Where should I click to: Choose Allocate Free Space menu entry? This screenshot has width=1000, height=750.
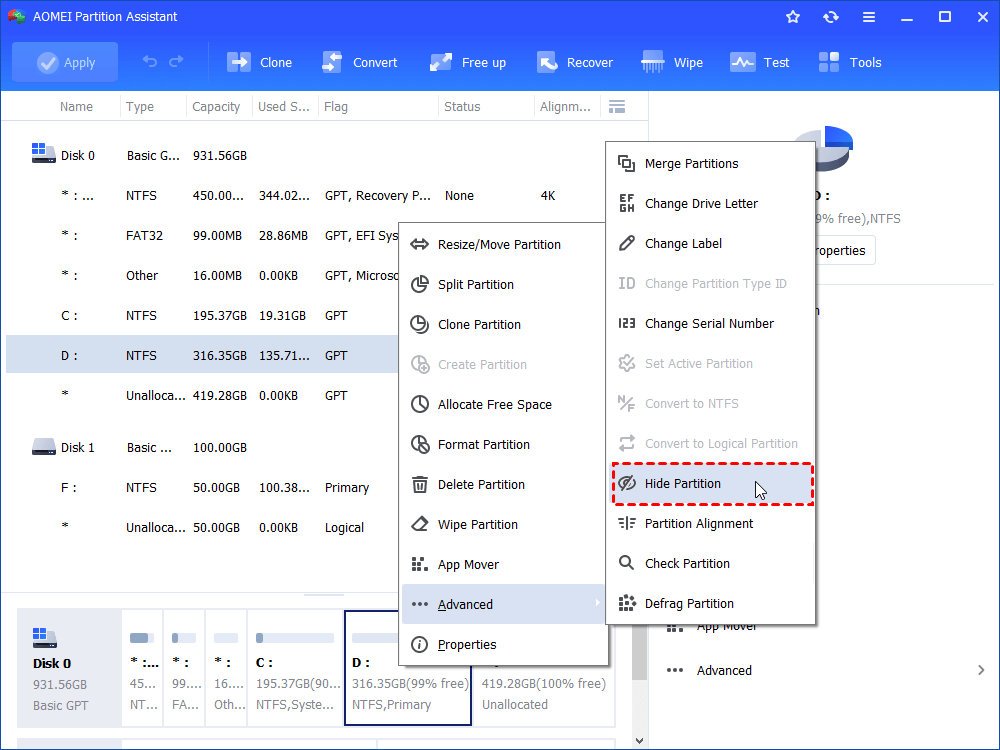[504, 404]
